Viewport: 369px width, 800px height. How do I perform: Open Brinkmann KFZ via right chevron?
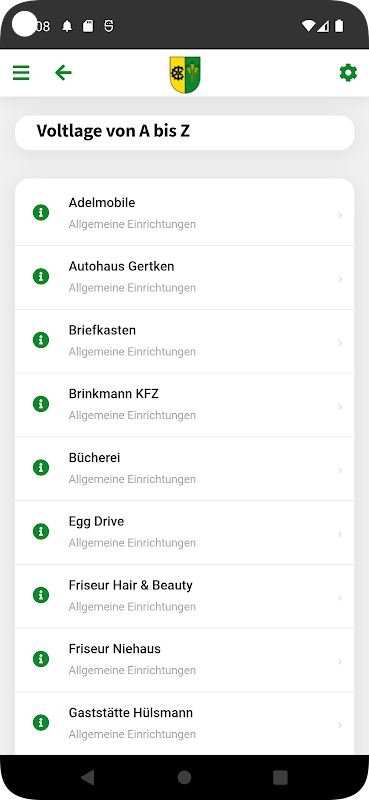(x=340, y=407)
